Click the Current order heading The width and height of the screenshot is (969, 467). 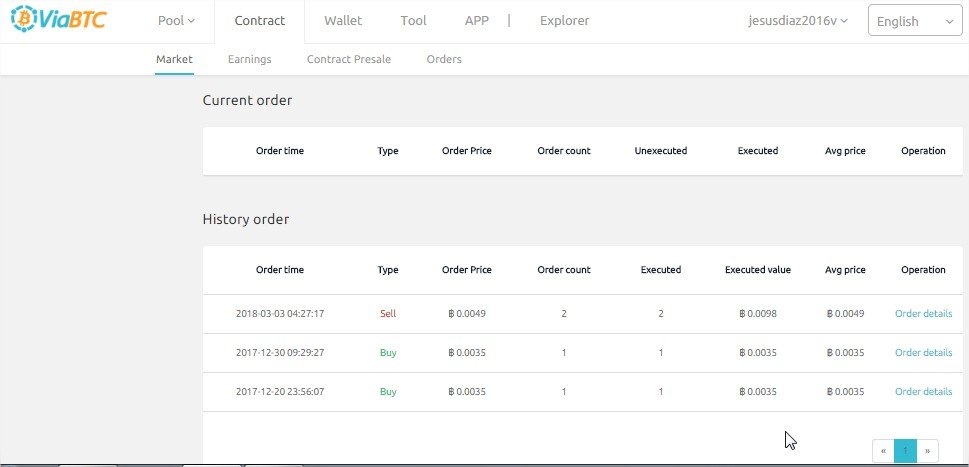coord(247,100)
